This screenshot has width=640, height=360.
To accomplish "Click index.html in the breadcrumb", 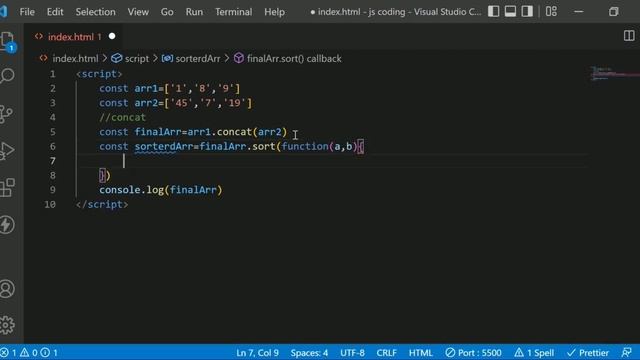I will [x=75, y=59].
